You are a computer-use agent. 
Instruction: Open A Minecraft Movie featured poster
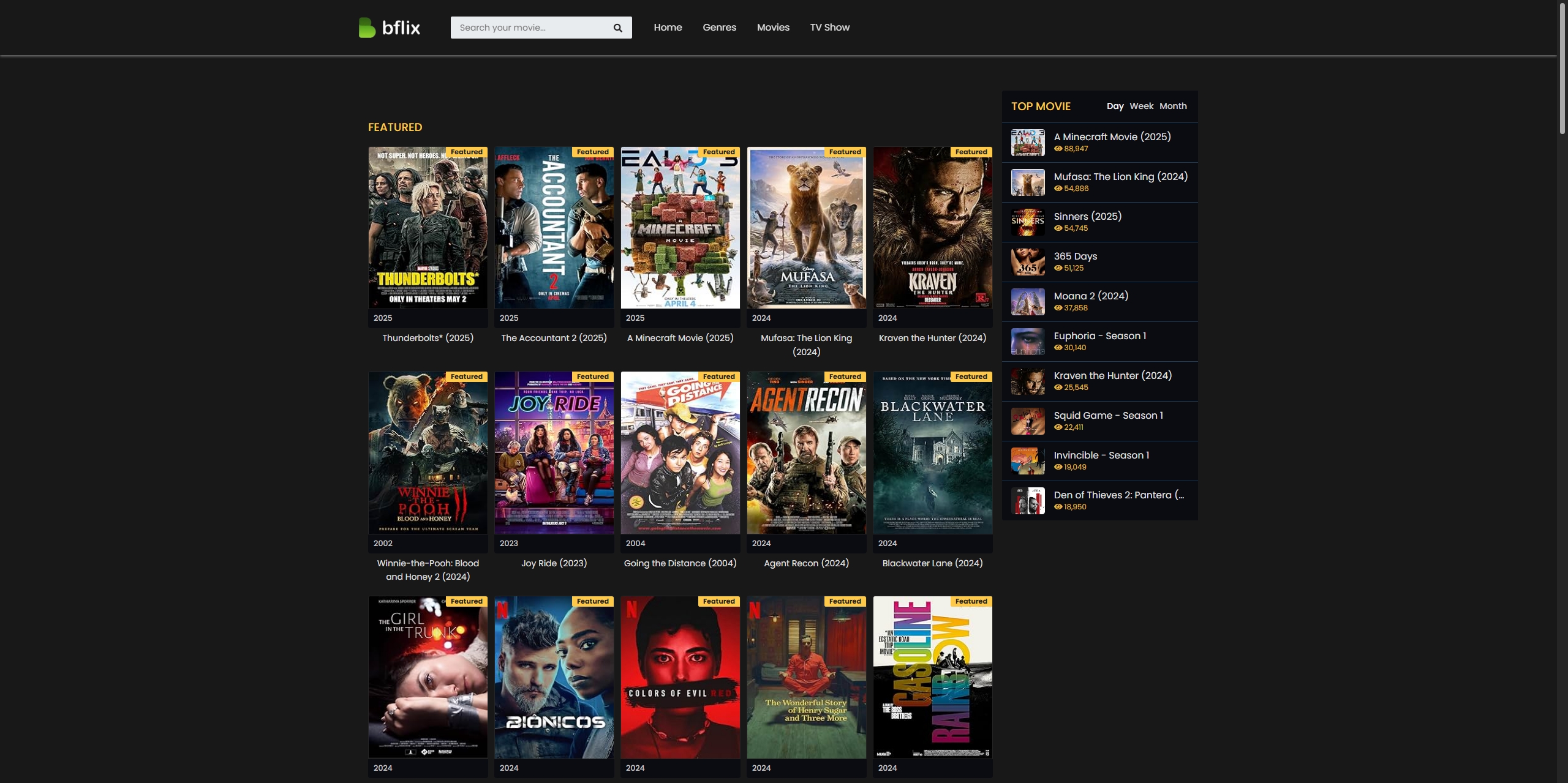coord(680,228)
